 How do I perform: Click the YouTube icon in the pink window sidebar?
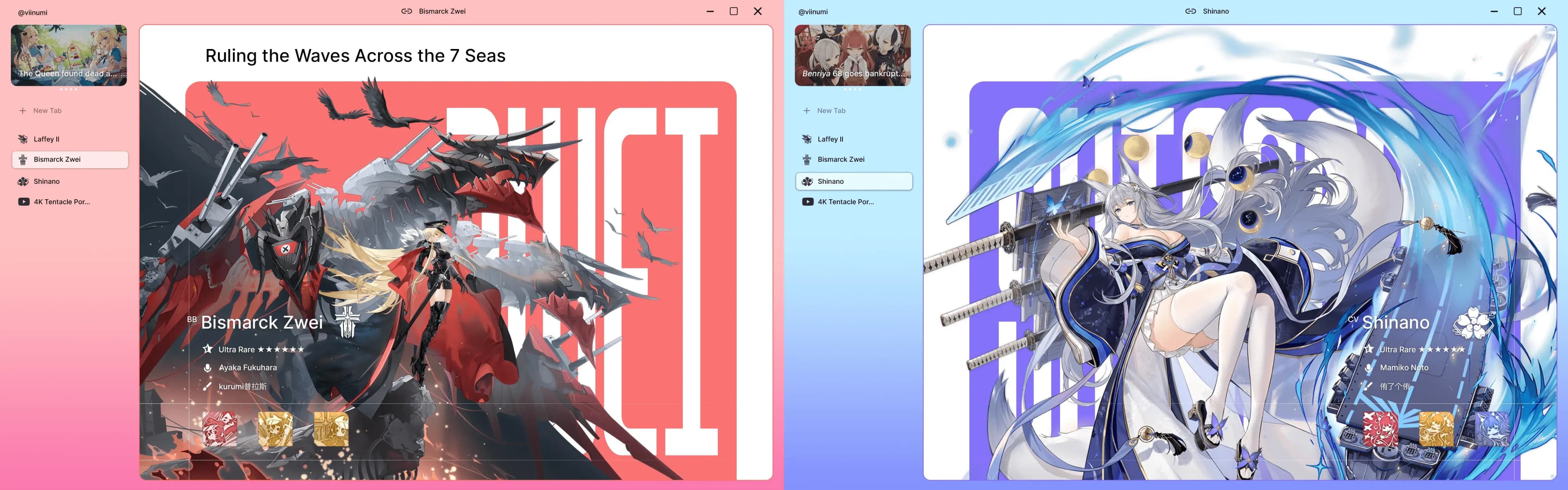[x=24, y=202]
